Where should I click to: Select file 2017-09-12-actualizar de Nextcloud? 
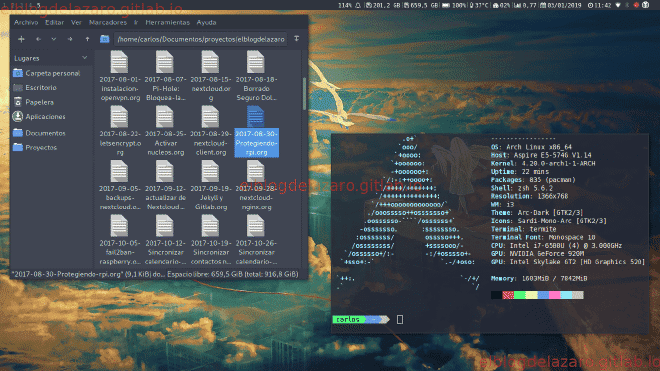(165, 185)
